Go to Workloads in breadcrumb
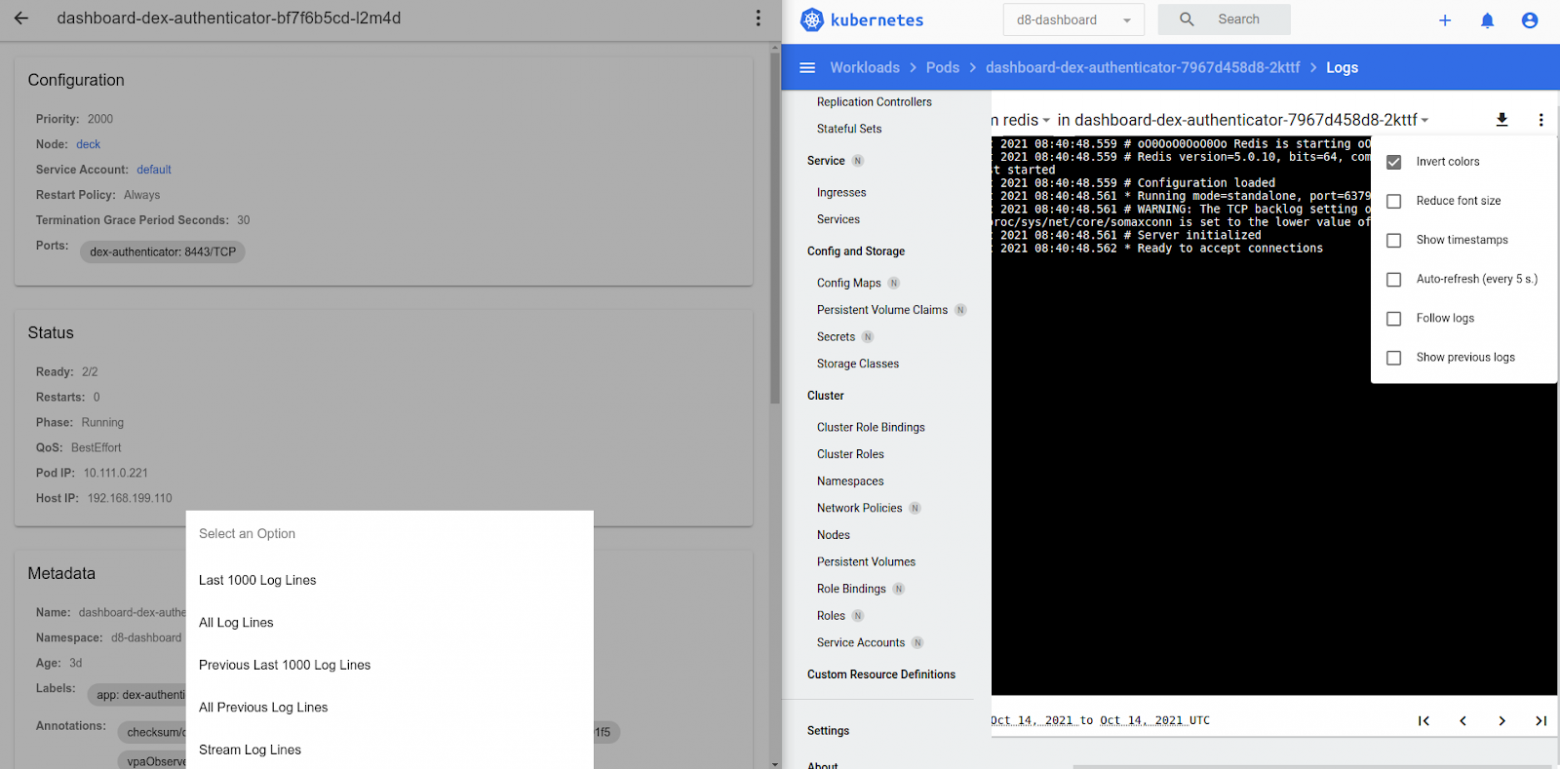 (865, 67)
